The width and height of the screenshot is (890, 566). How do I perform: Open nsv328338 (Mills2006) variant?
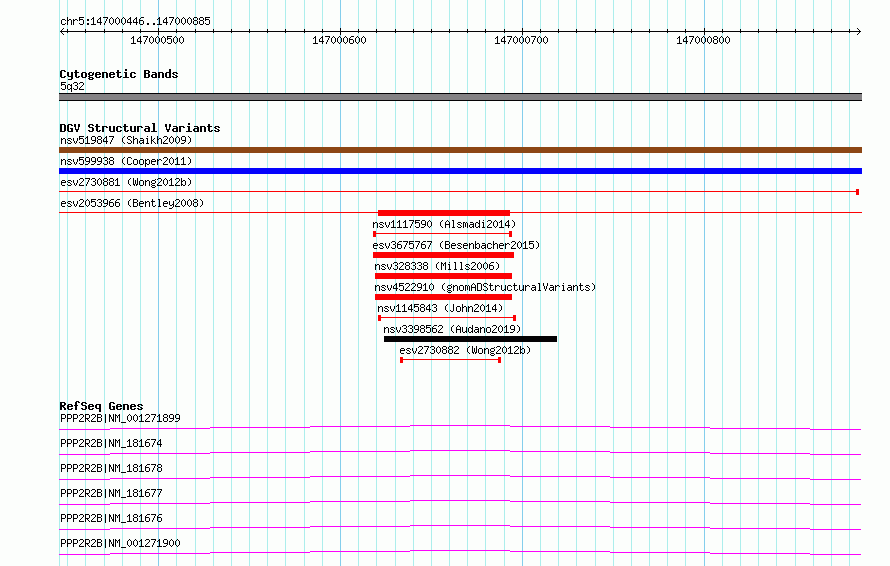click(437, 266)
